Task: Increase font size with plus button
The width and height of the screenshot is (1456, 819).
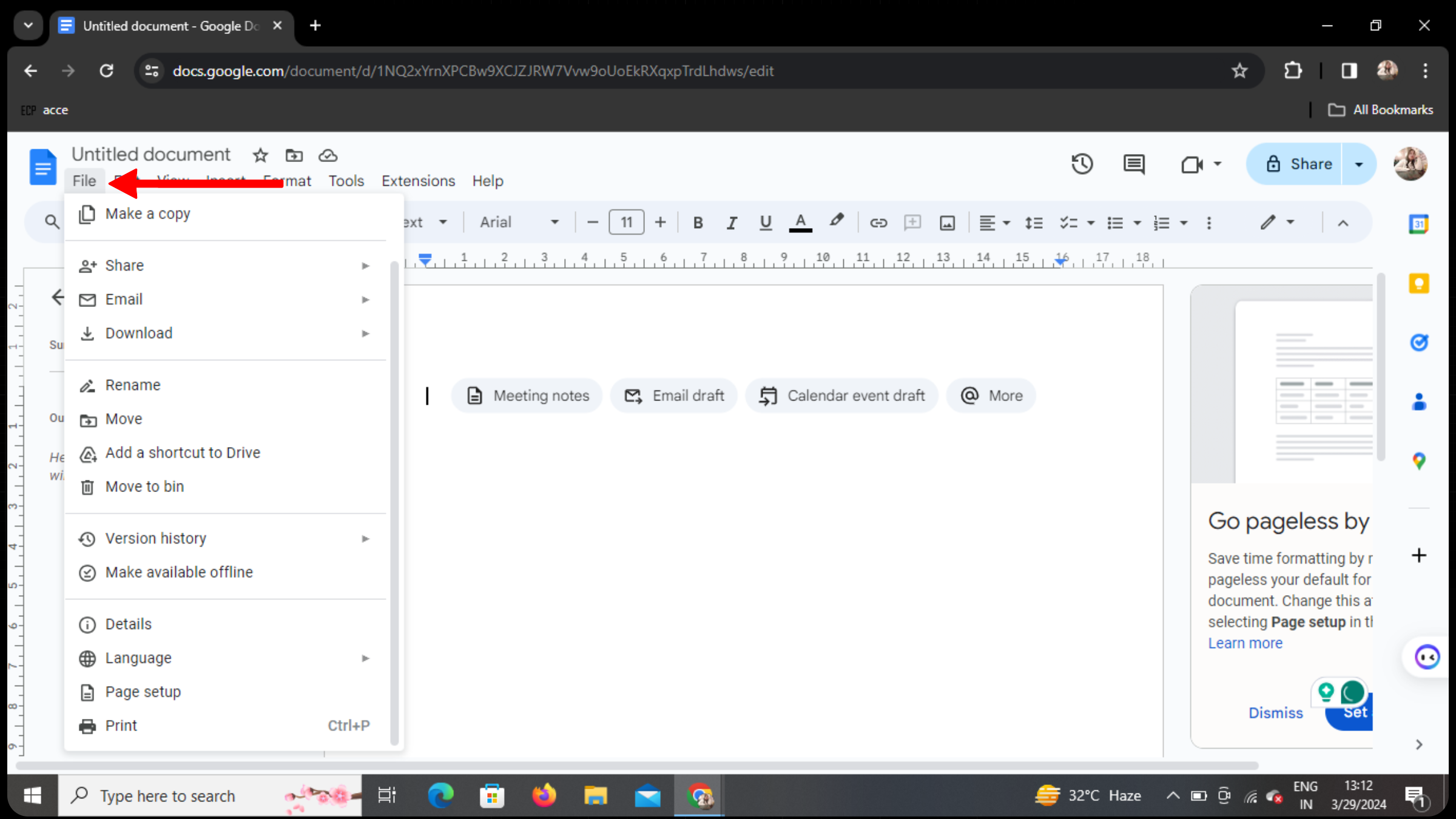Action: [660, 223]
